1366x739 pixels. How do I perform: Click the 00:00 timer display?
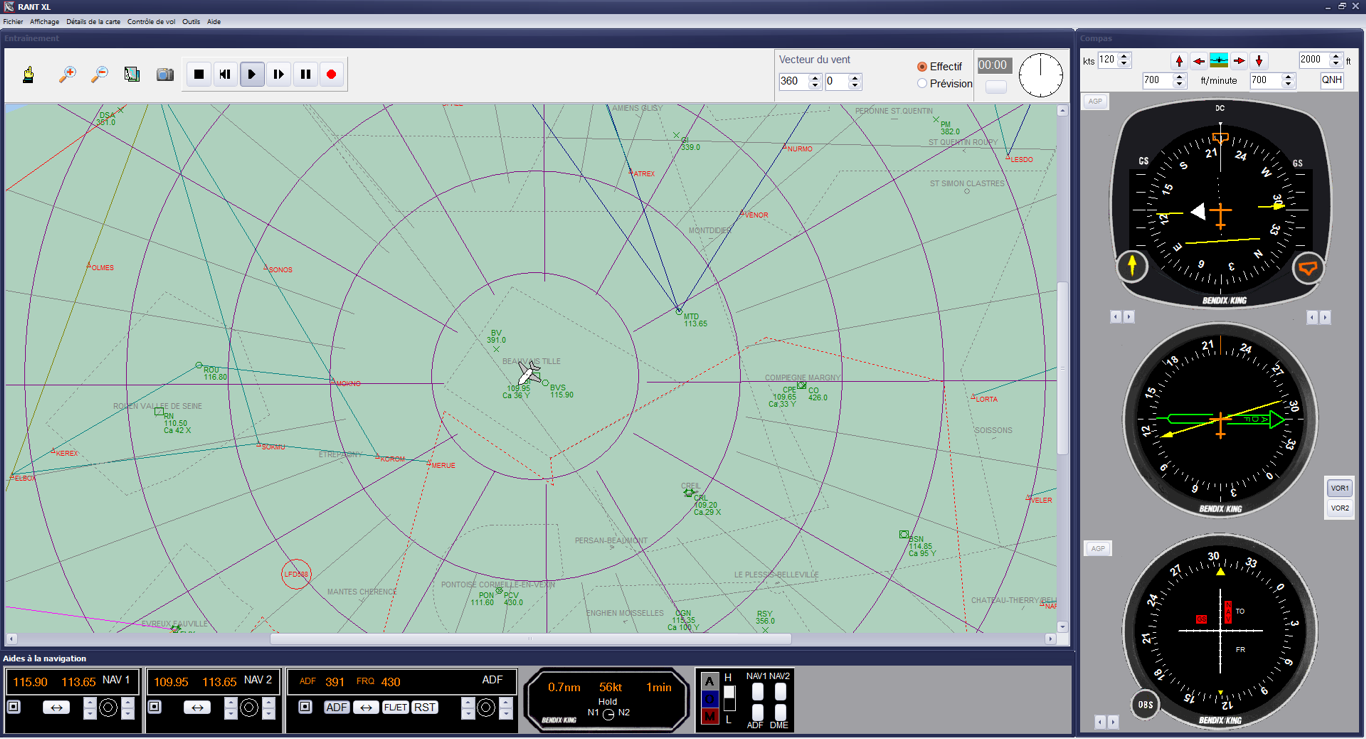(x=993, y=65)
